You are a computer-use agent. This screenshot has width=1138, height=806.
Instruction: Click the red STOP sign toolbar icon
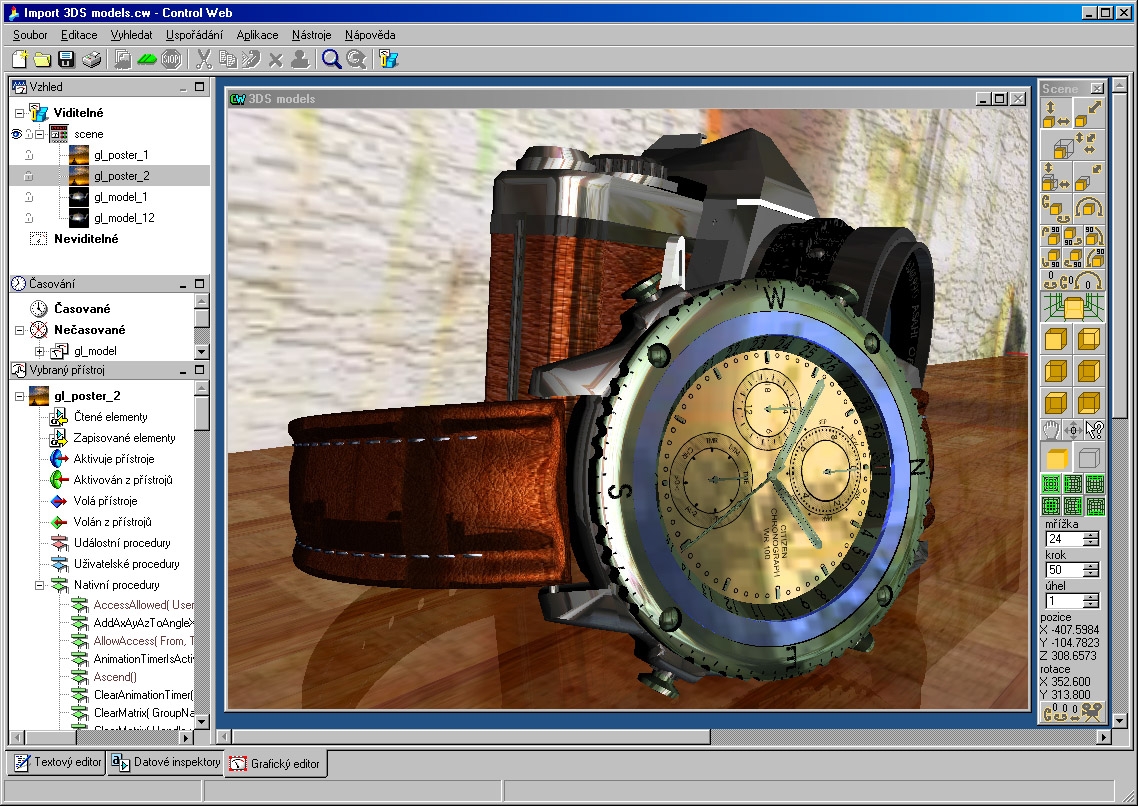tap(172, 60)
